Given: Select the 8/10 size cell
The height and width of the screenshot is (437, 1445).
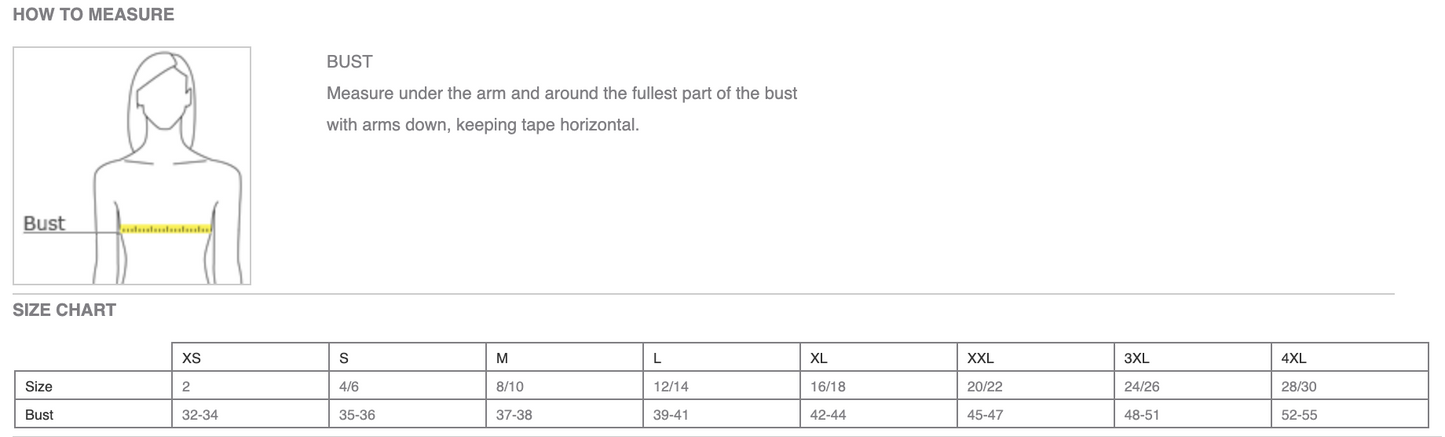Looking at the screenshot, I should pos(512,386).
